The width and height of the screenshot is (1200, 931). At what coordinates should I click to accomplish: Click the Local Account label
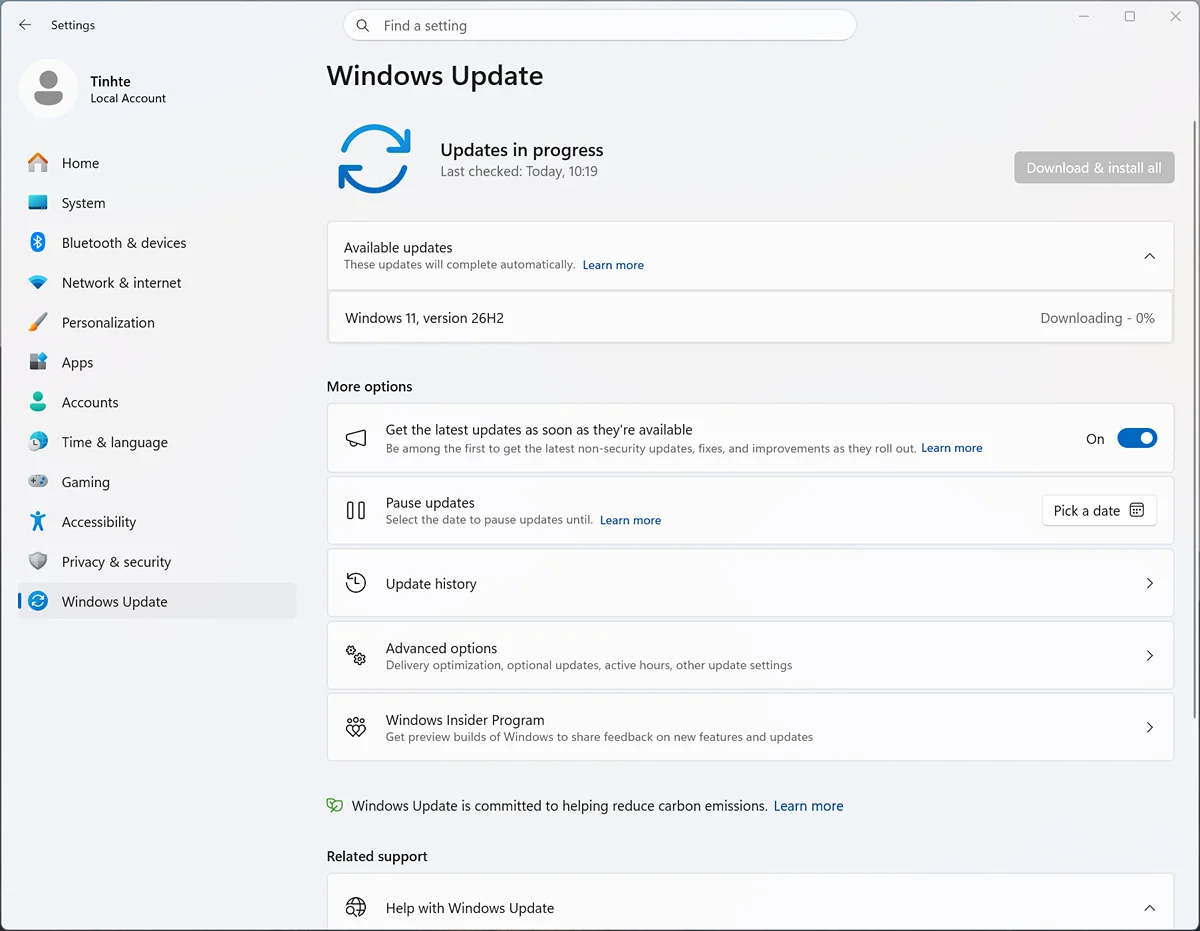click(x=128, y=98)
